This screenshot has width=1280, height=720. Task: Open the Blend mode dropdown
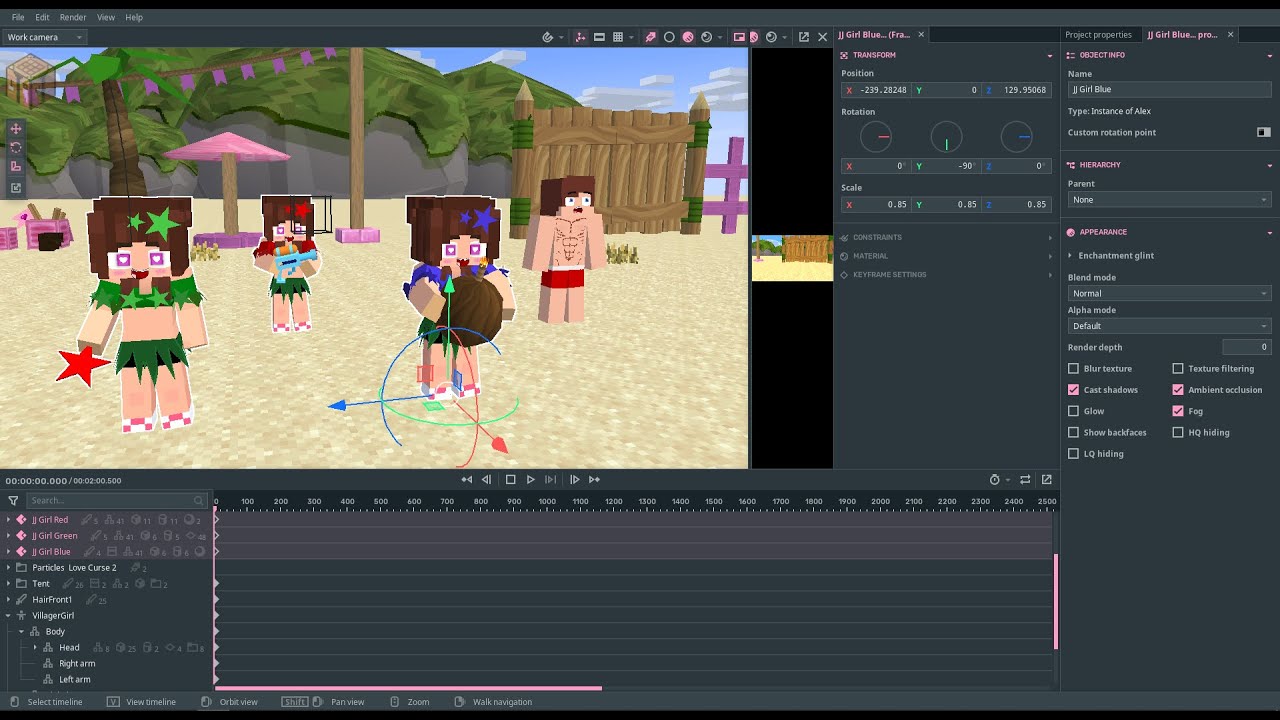pyautogui.click(x=1169, y=294)
